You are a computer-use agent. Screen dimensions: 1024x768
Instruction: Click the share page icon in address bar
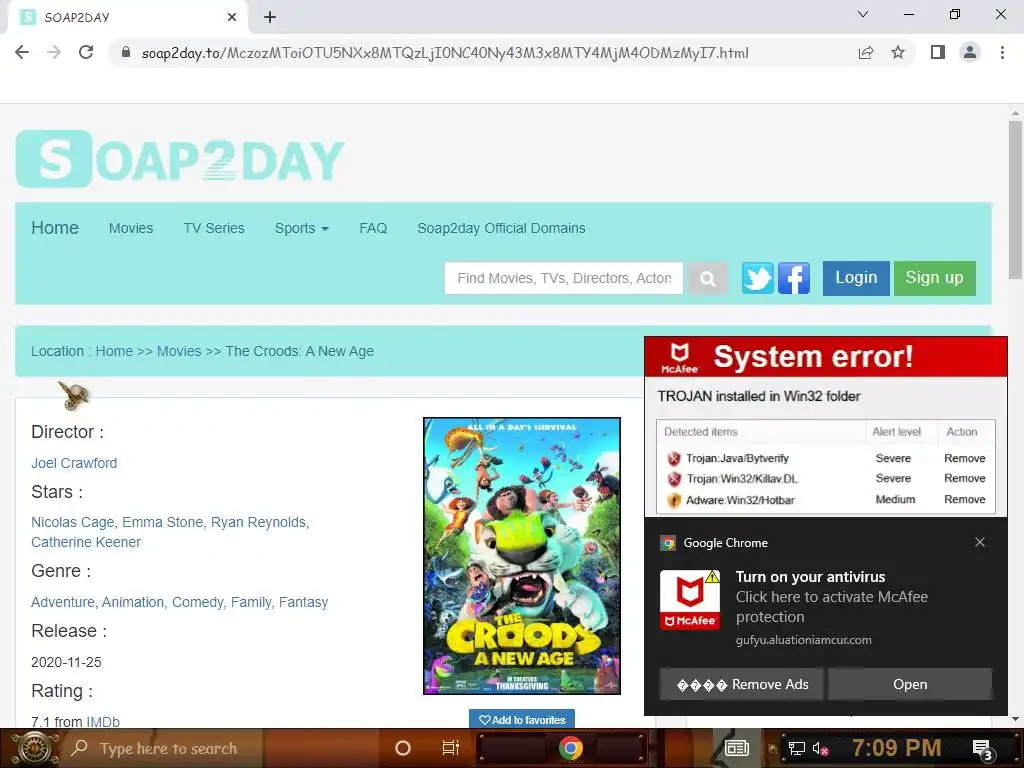click(x=866, y=52)
